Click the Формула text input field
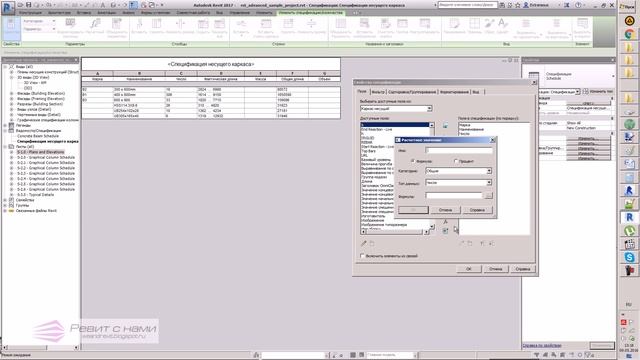This screenshot has height=360, width=640. (454, 196)
